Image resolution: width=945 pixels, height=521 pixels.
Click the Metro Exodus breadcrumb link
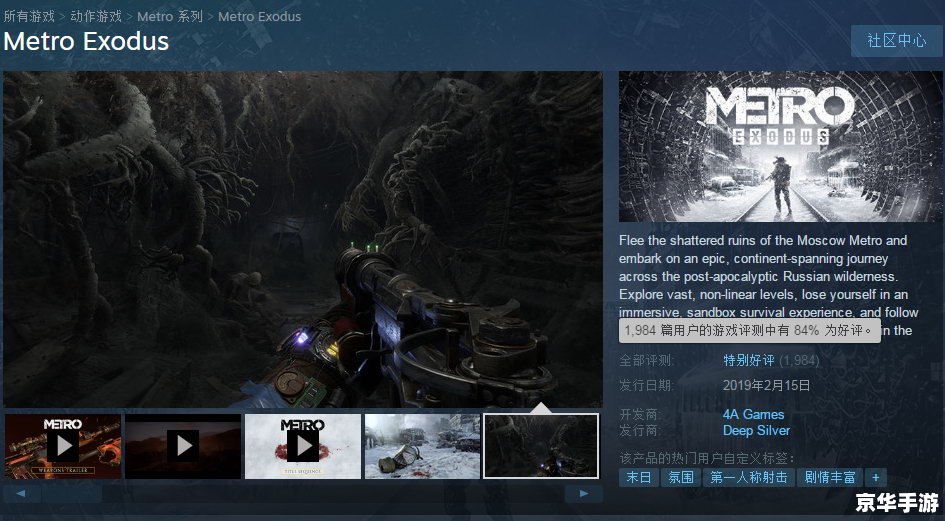[x=259, y=16]
